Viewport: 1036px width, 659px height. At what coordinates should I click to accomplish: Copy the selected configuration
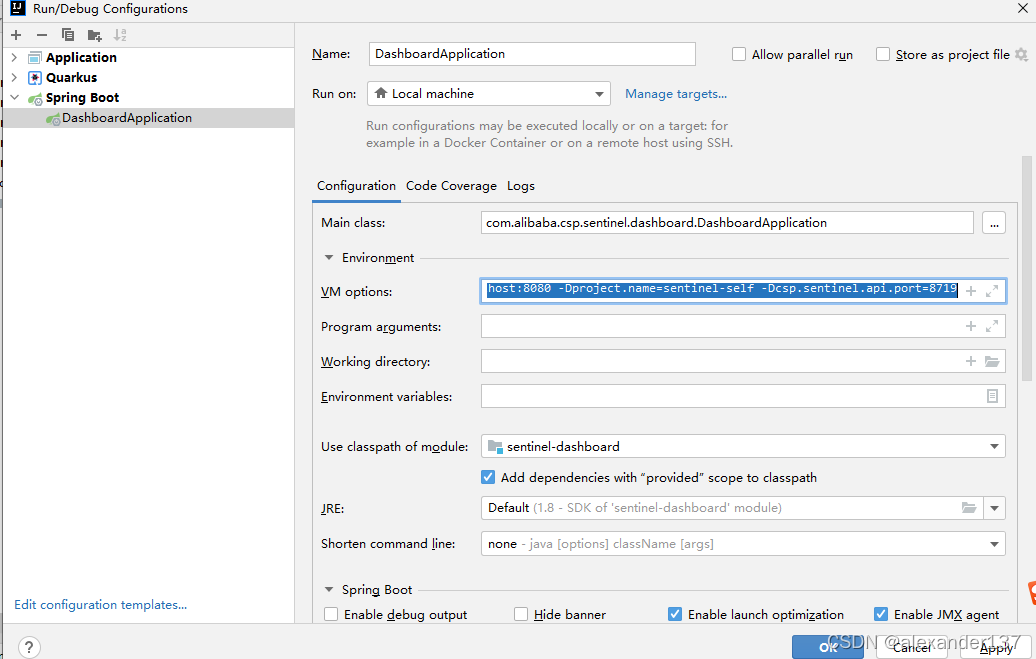click(x=67, y=35)
